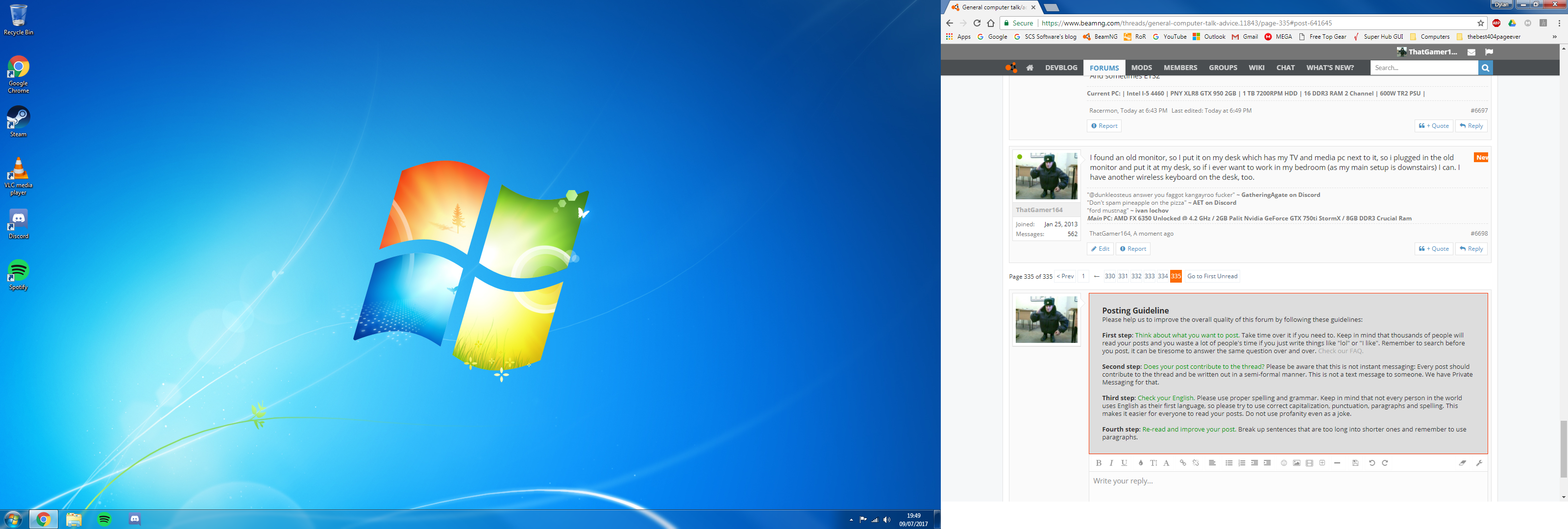Open the font size dropdown in editor
Image resolution: width=1568 pixels, height=529 pixels.
click(x=1153, y=463)
